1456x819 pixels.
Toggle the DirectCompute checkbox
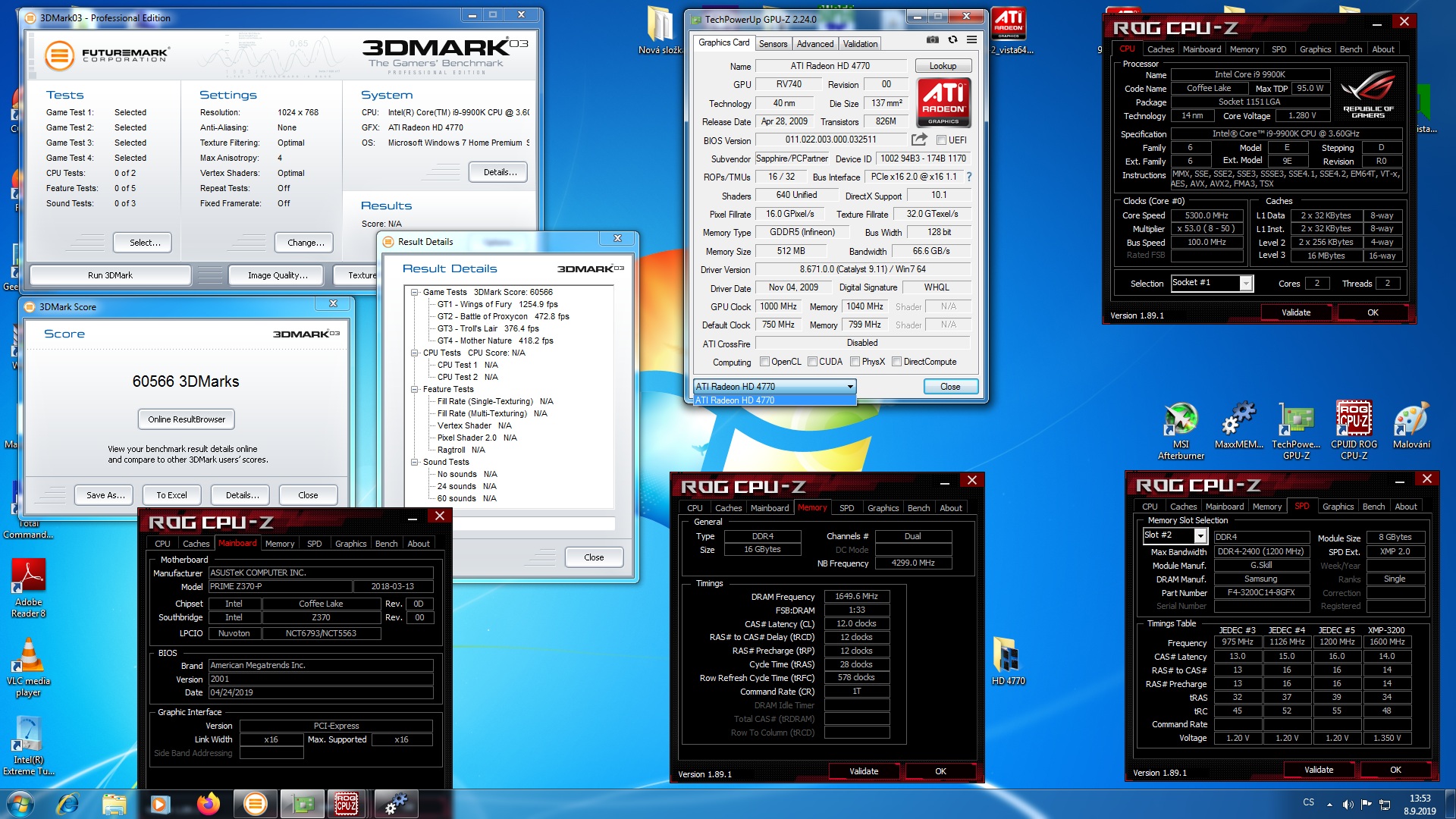(896, 362)
